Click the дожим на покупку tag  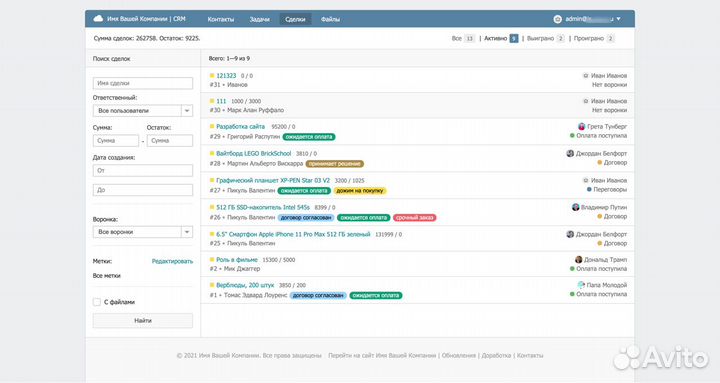tap(360, 191)
